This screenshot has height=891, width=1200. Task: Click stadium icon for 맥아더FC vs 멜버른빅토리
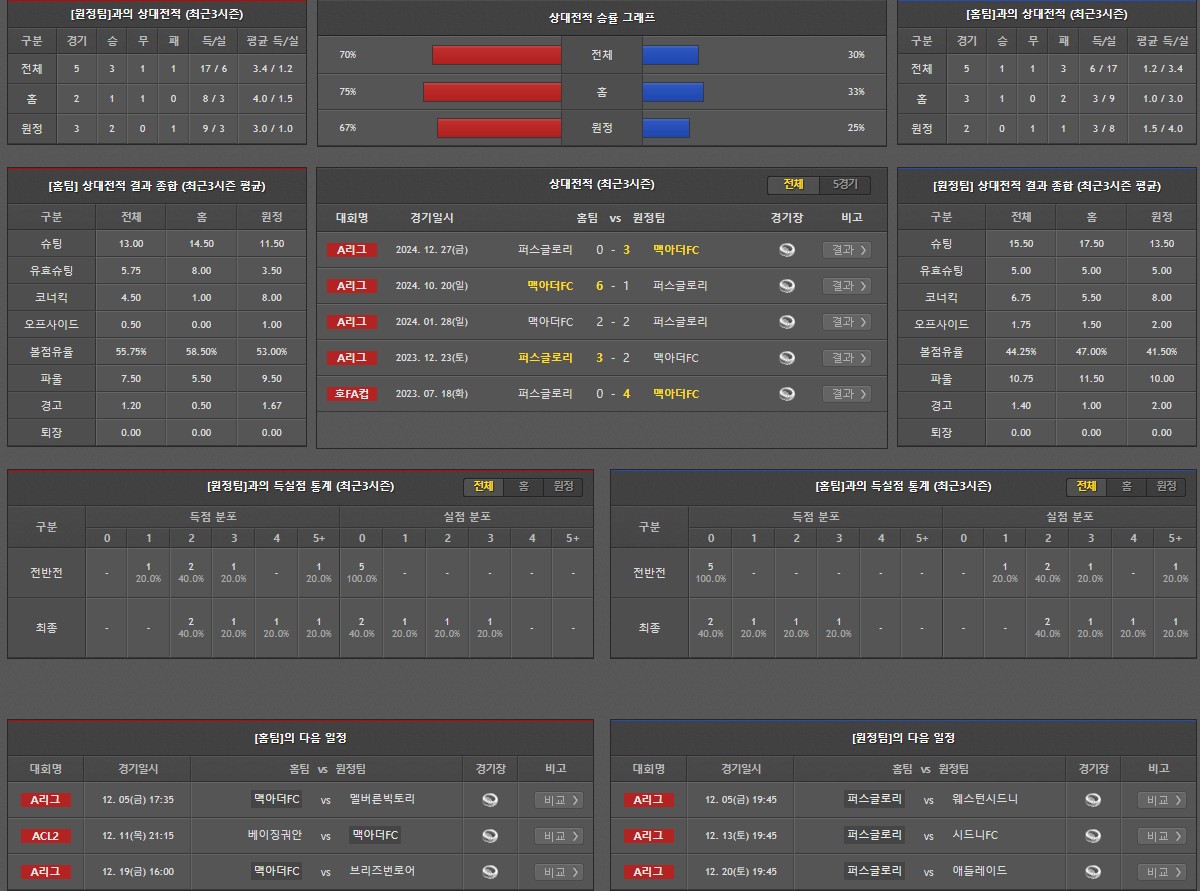(490, 800)
